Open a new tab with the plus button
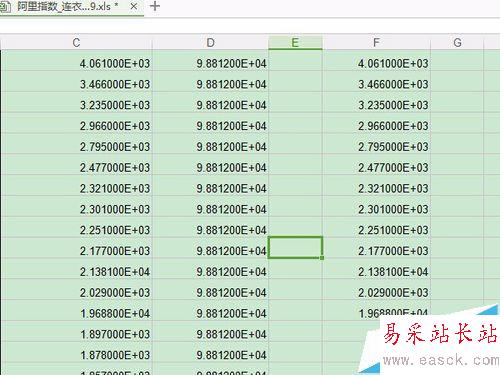 coord(155,6)
